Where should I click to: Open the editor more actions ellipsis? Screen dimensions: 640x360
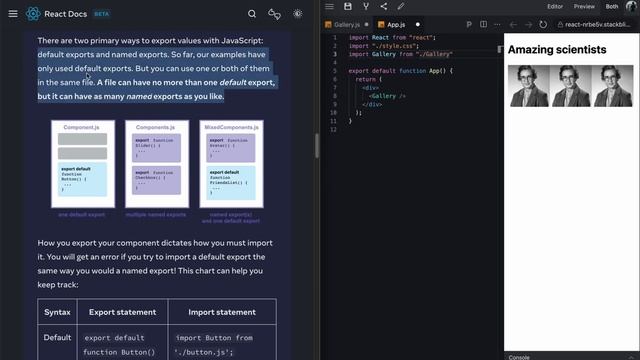tap(497, 24)
